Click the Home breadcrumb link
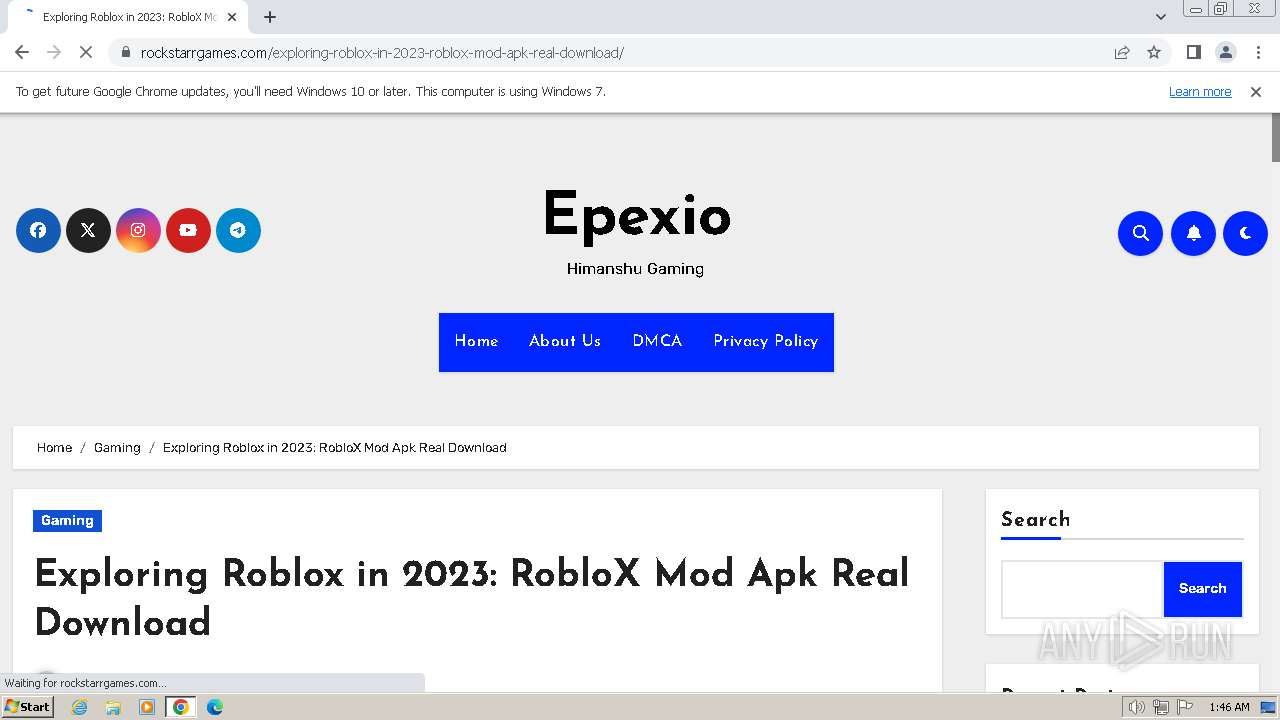This screenshot has width=1280, height=720. pos(54,448)
